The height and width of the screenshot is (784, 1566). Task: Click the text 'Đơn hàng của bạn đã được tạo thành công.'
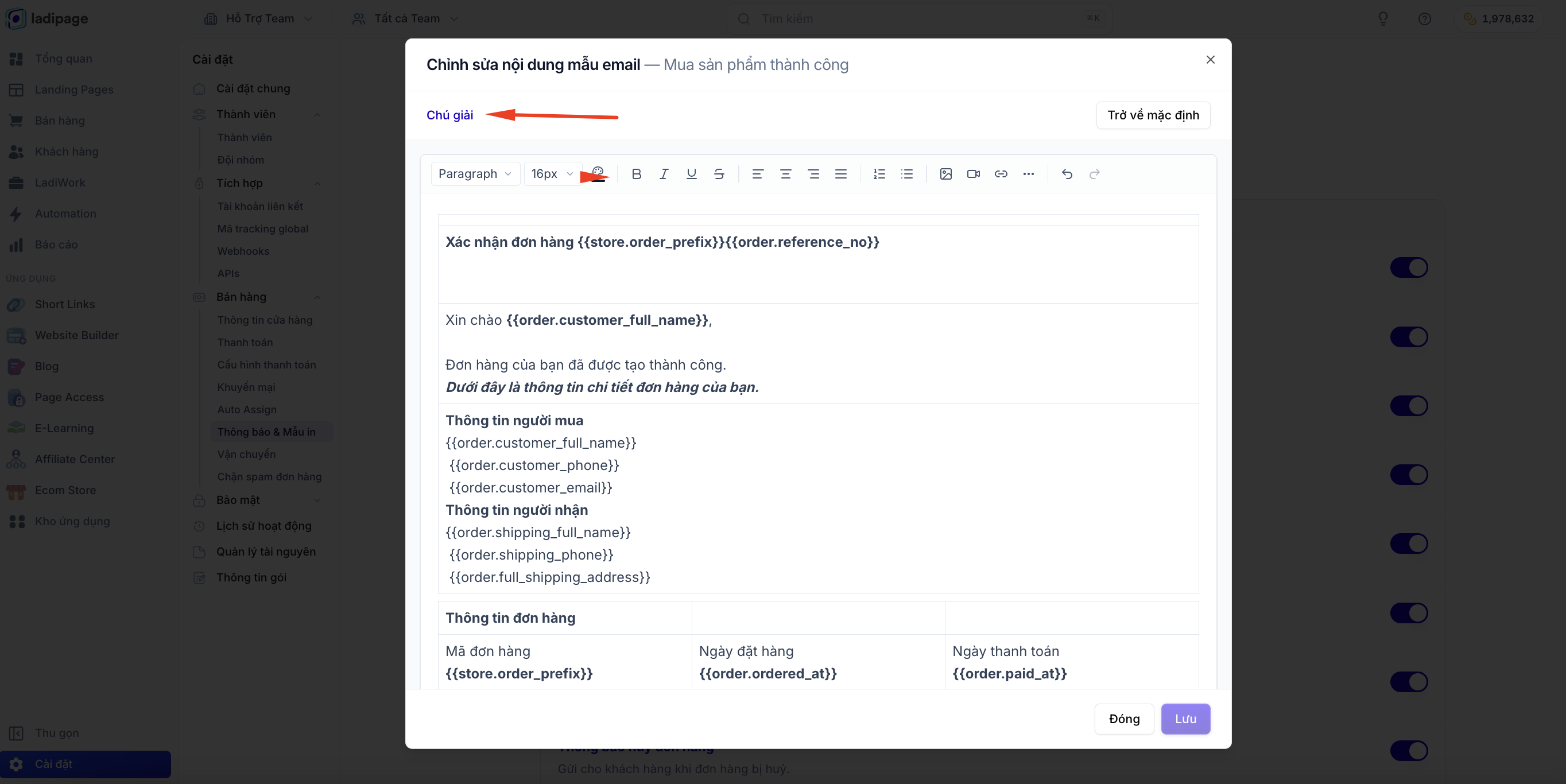[x=586, y=365]
